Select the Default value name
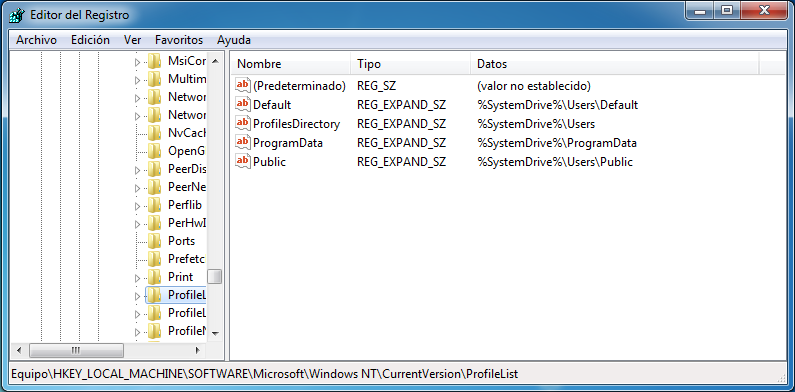795x392 pixels. pos(272,105)
